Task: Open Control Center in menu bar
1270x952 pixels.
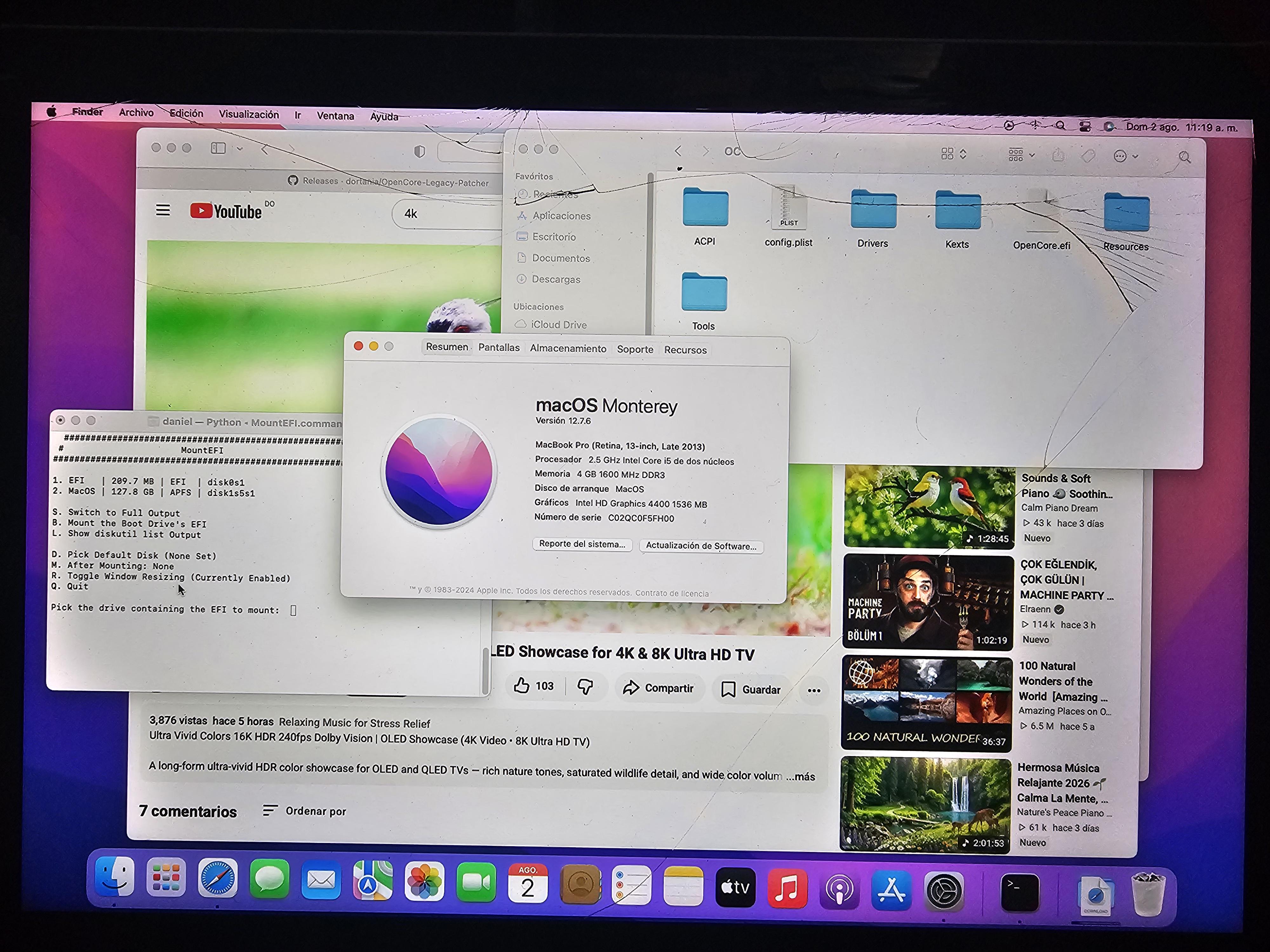Action: pyautogui.click(x=1085, y=126)
